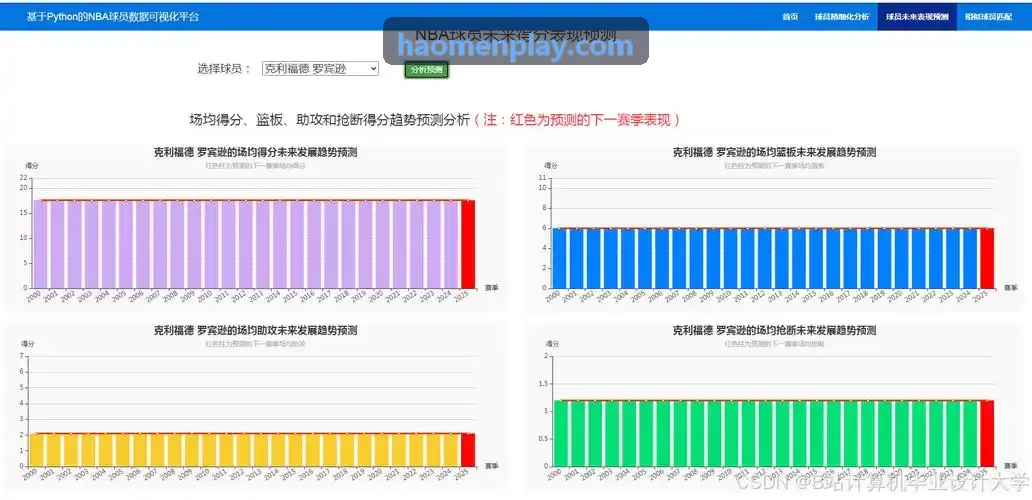1032x500 pixels.
Task: Open the 相似球员匹配 page
Action: coord(989,16)
